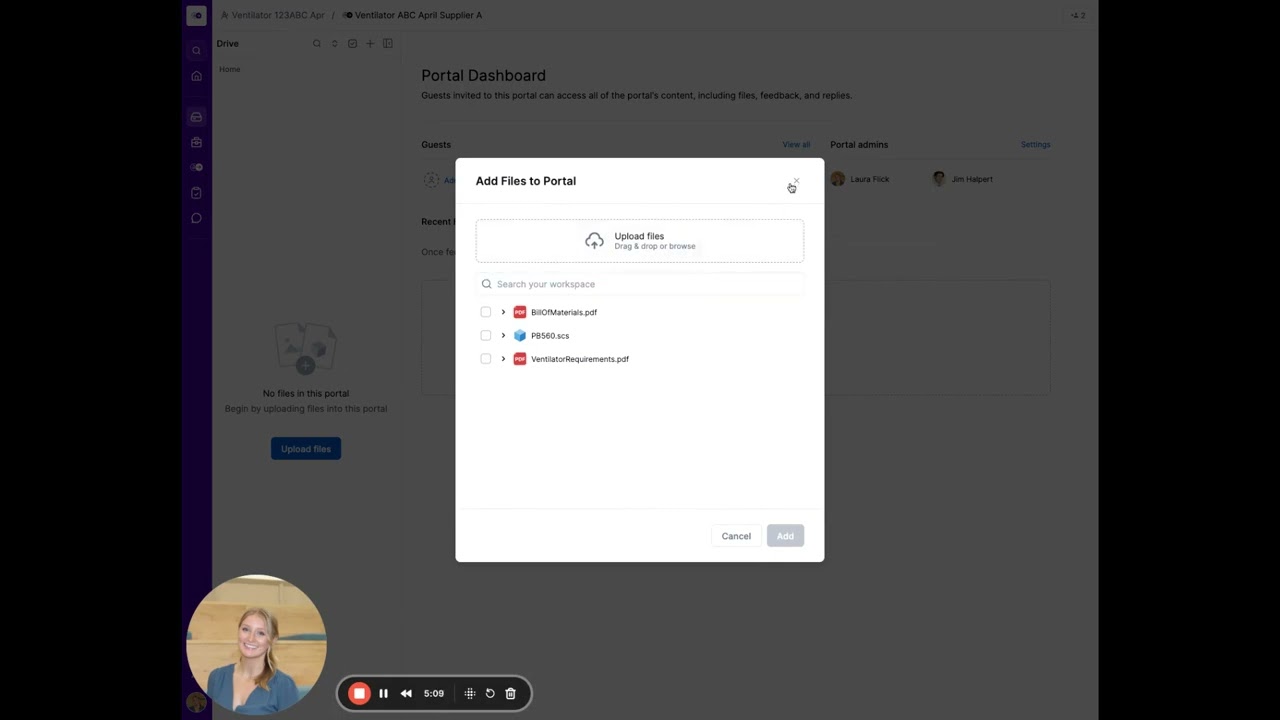Click the VentilatorRequirements.pdf PDF icon
Screen dimensions: 1280x720
520,358
